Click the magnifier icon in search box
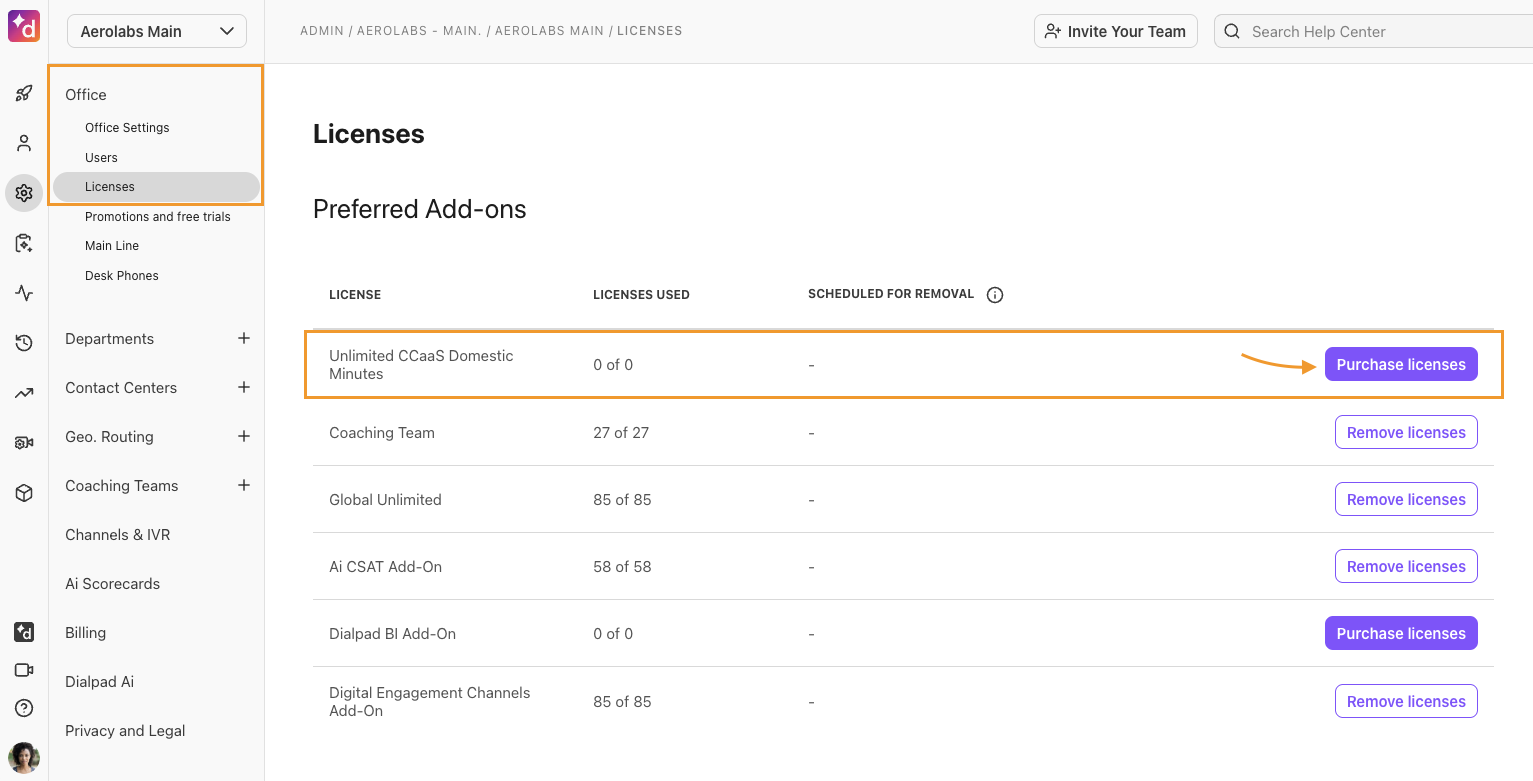Screen dimensions: 1533x781 (x=1232, y=31)
